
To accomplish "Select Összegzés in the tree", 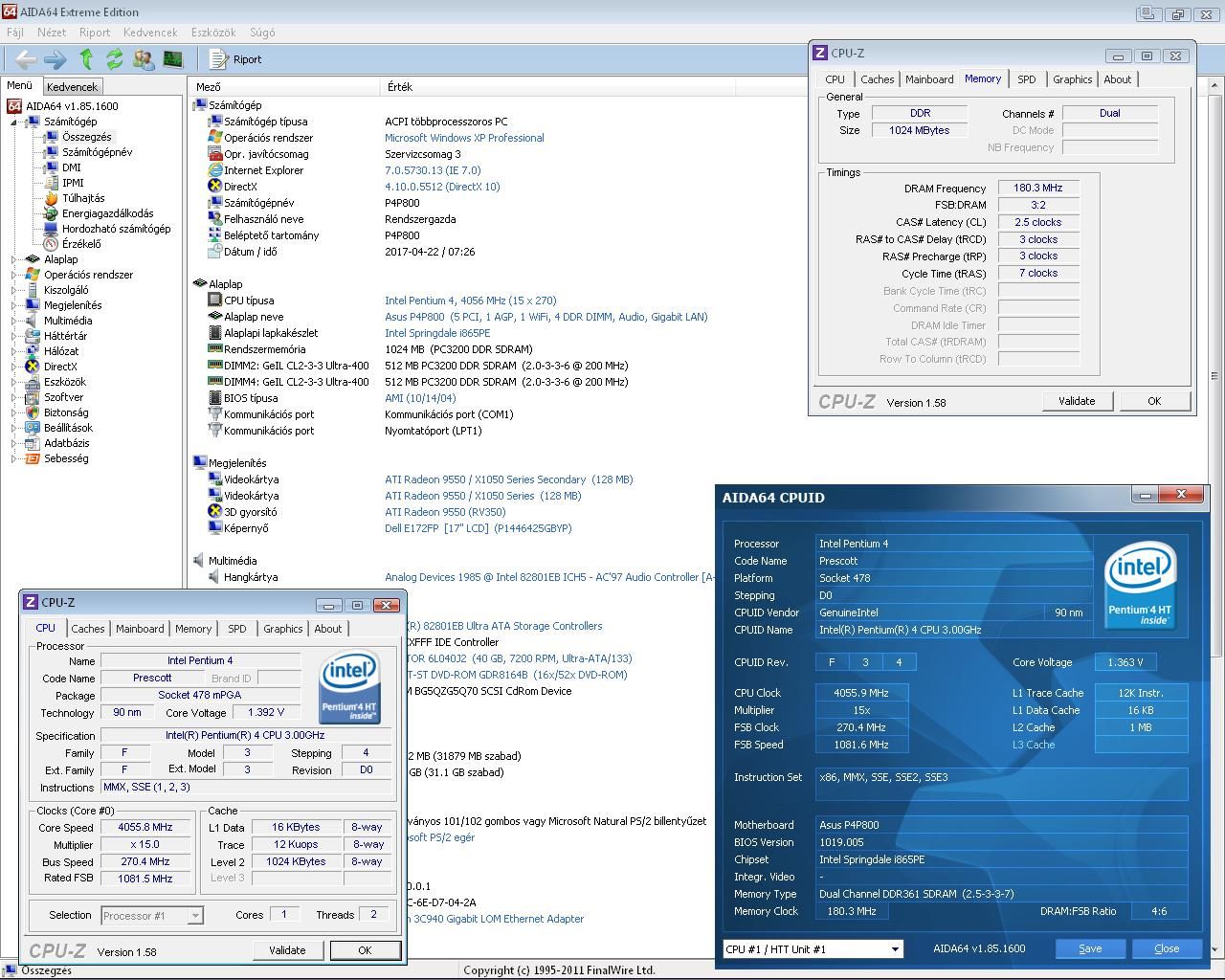I will click(86, 137).
